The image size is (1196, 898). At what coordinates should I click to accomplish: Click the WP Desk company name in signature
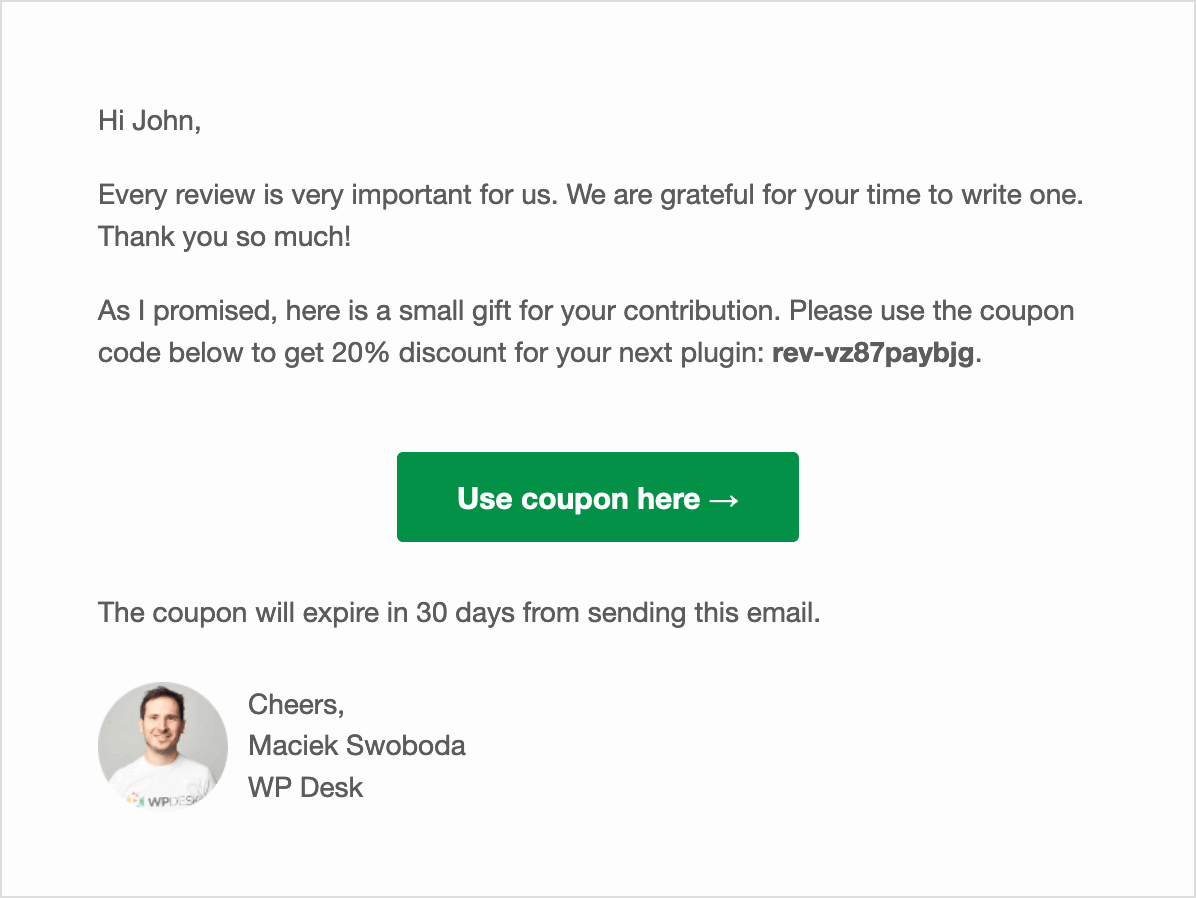(305, 787)
